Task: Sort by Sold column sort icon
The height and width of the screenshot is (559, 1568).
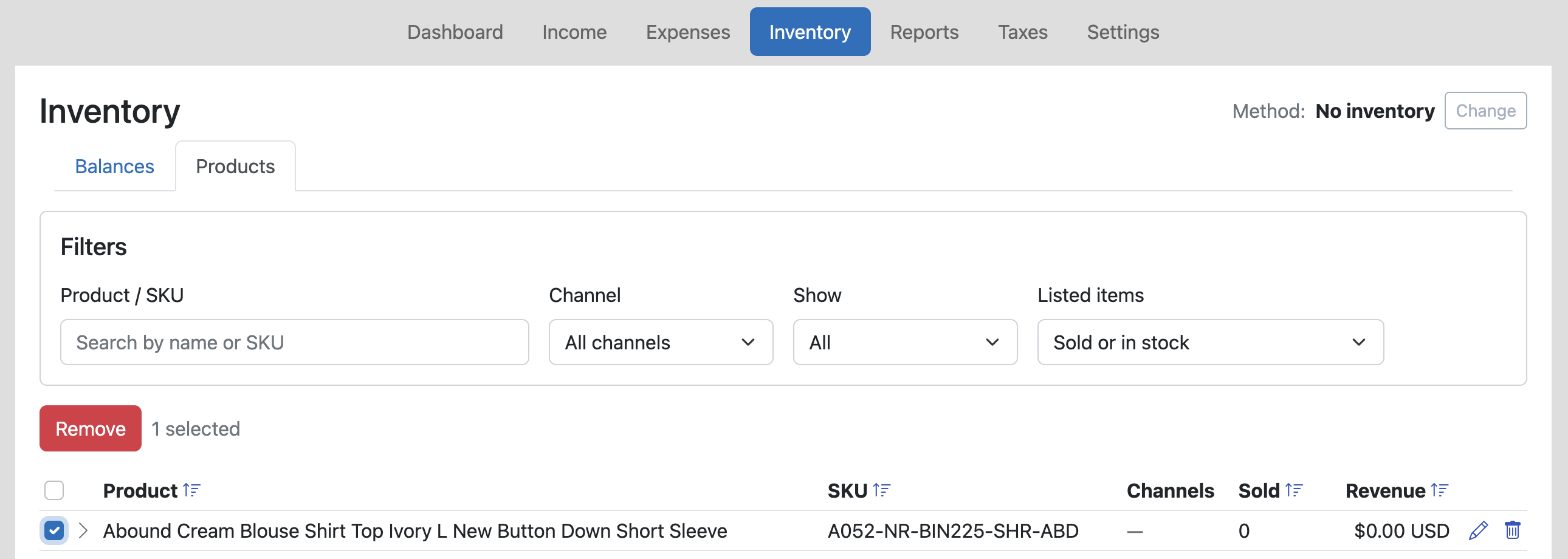Action: (x=1293, y=490)
